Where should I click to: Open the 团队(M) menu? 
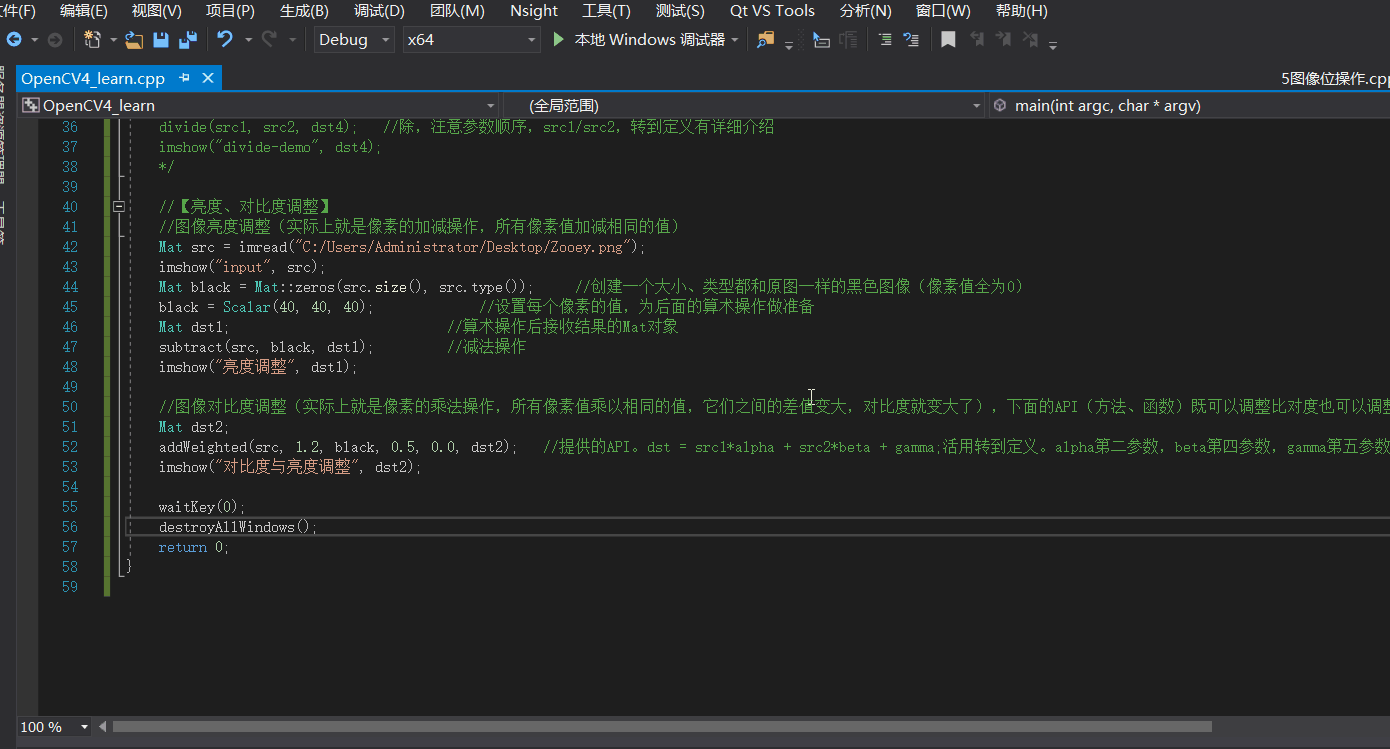click(457, 11)
